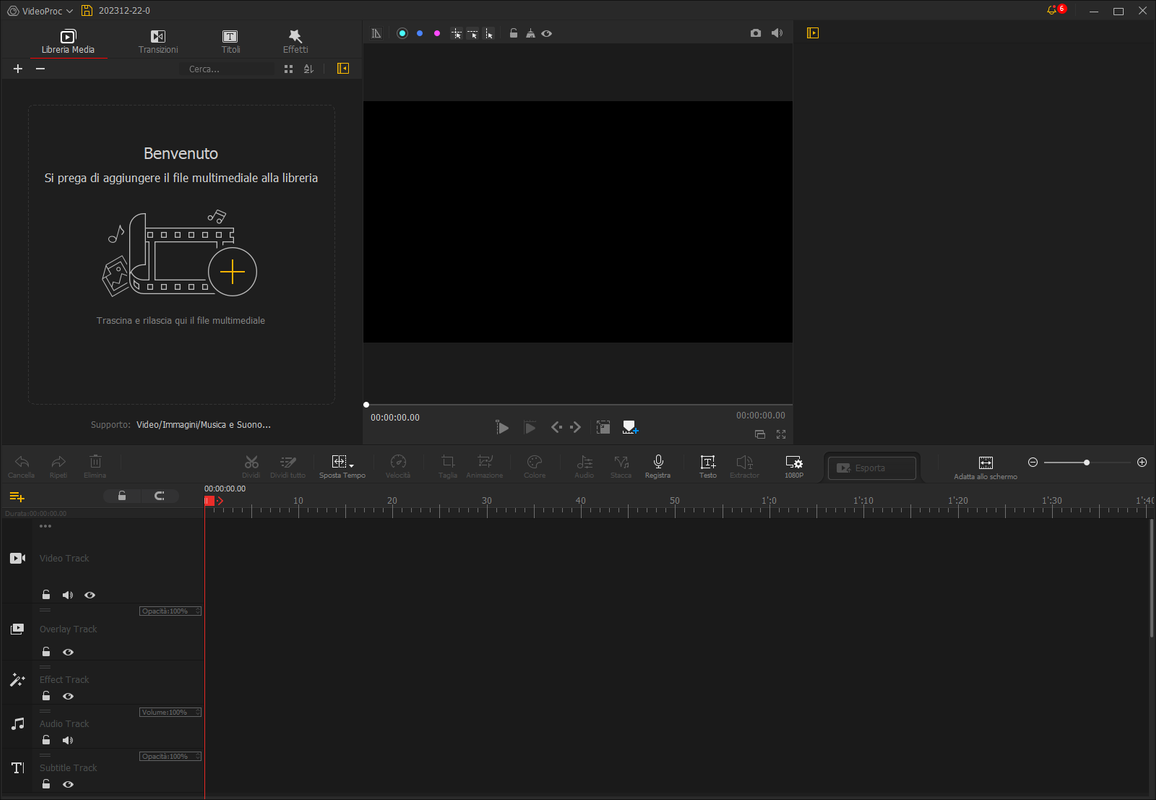
Task: Start recording with Registra microphone
Action: pyautogui.click(x=658, y=467)
